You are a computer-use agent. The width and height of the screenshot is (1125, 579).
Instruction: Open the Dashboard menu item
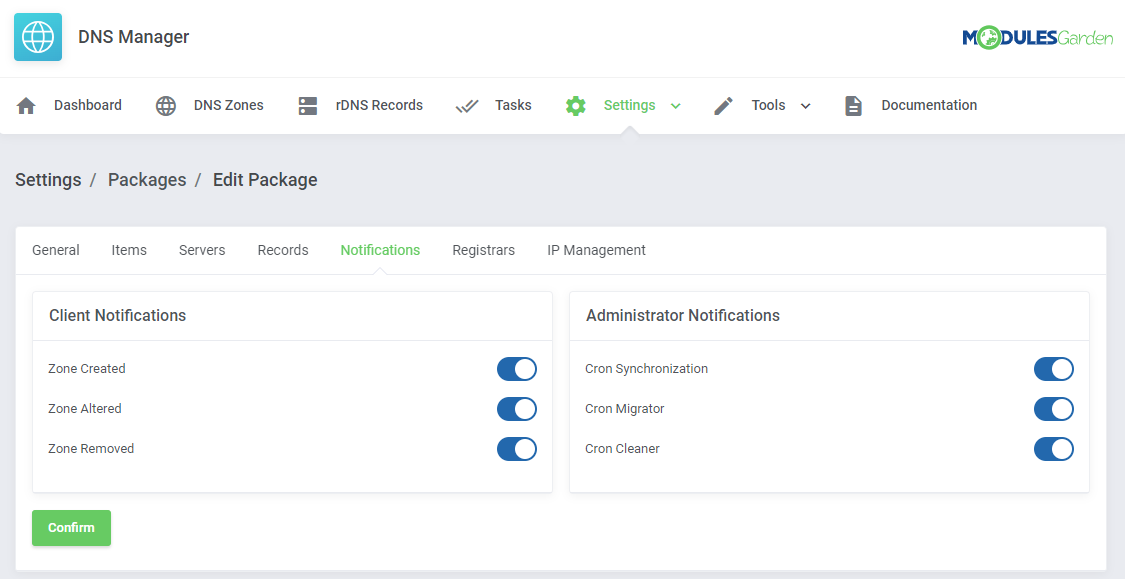tap(88, 105)
